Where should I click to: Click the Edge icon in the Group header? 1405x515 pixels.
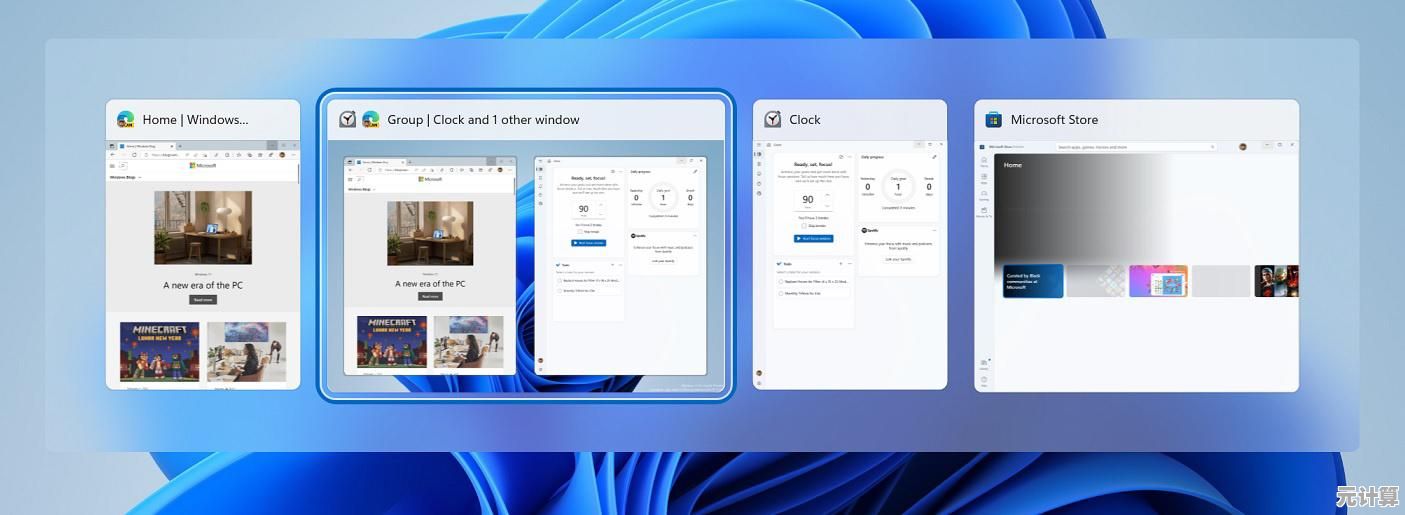pyautogui.click(x=371, y=120)
